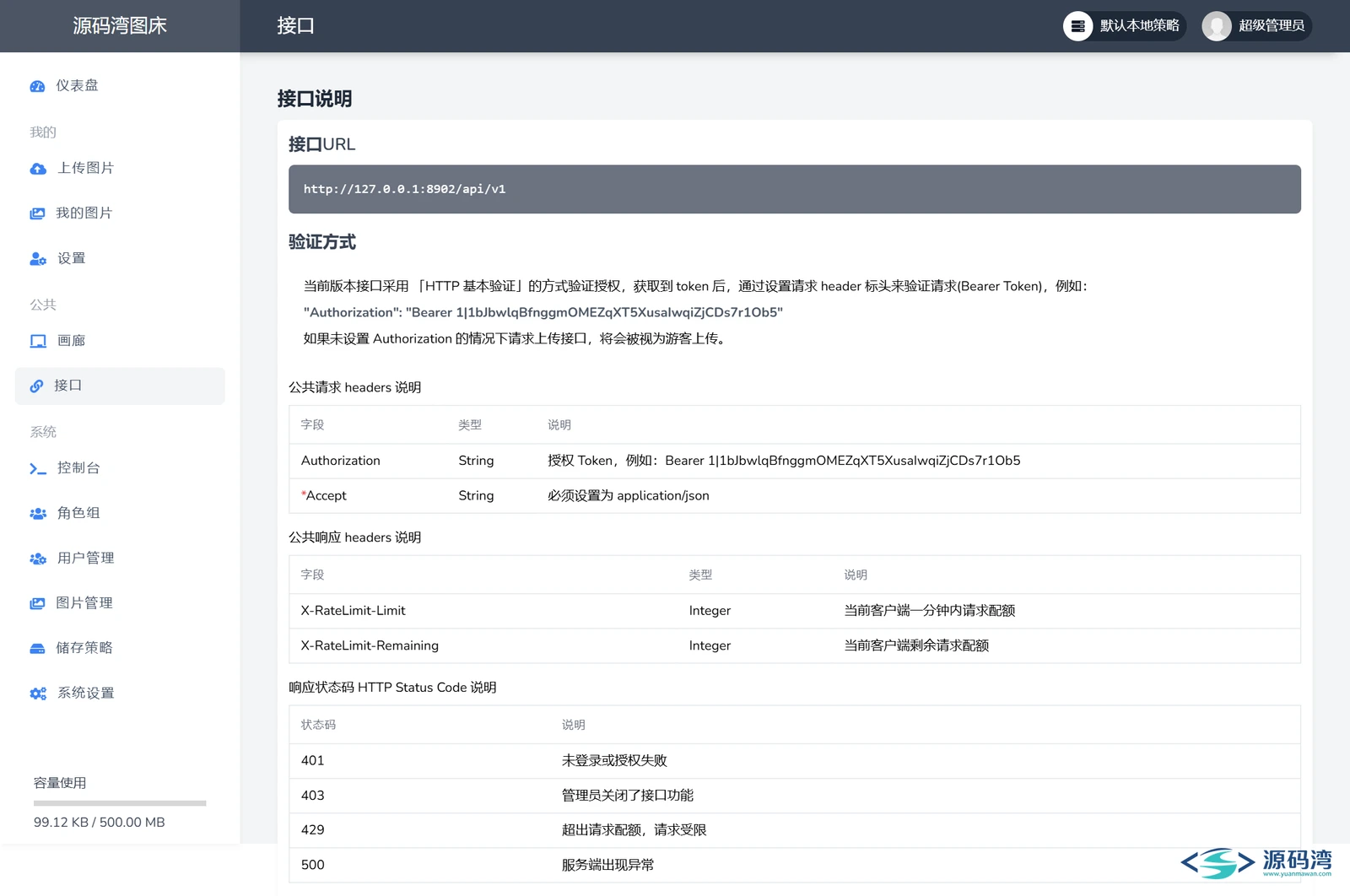
Task: Click the 99.12 KB / 500.00 MB usage text
Action: [100, 823]
